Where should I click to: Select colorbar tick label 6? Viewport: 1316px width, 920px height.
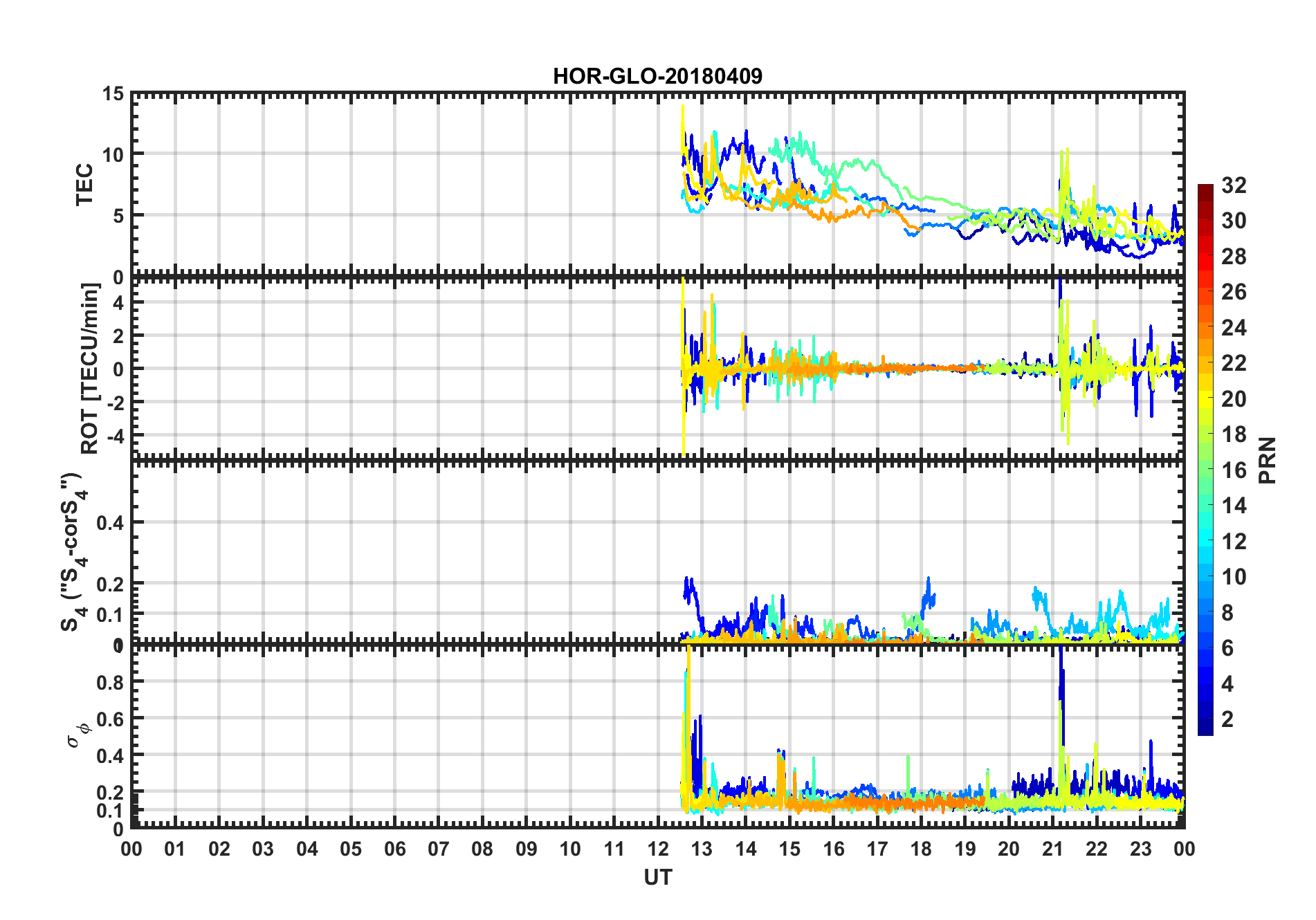(1228, 648)
